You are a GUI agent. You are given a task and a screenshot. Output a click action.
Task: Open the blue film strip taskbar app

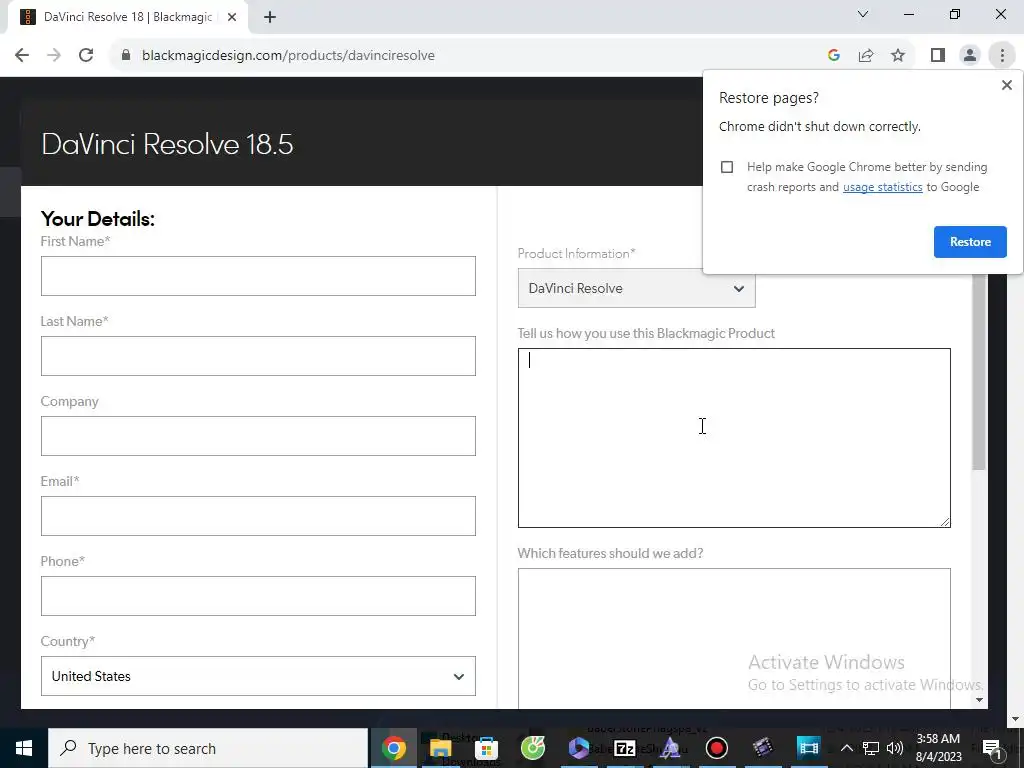tap(808, 748)
